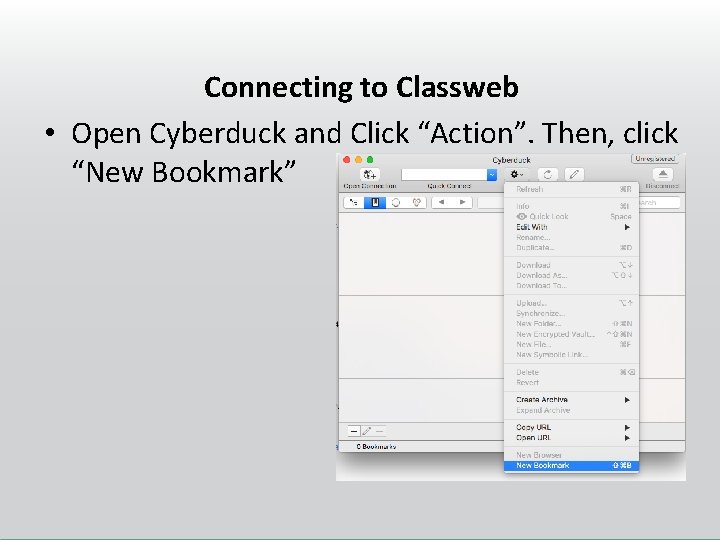Expand the Create Archive submenu arrow

point(627,400)
